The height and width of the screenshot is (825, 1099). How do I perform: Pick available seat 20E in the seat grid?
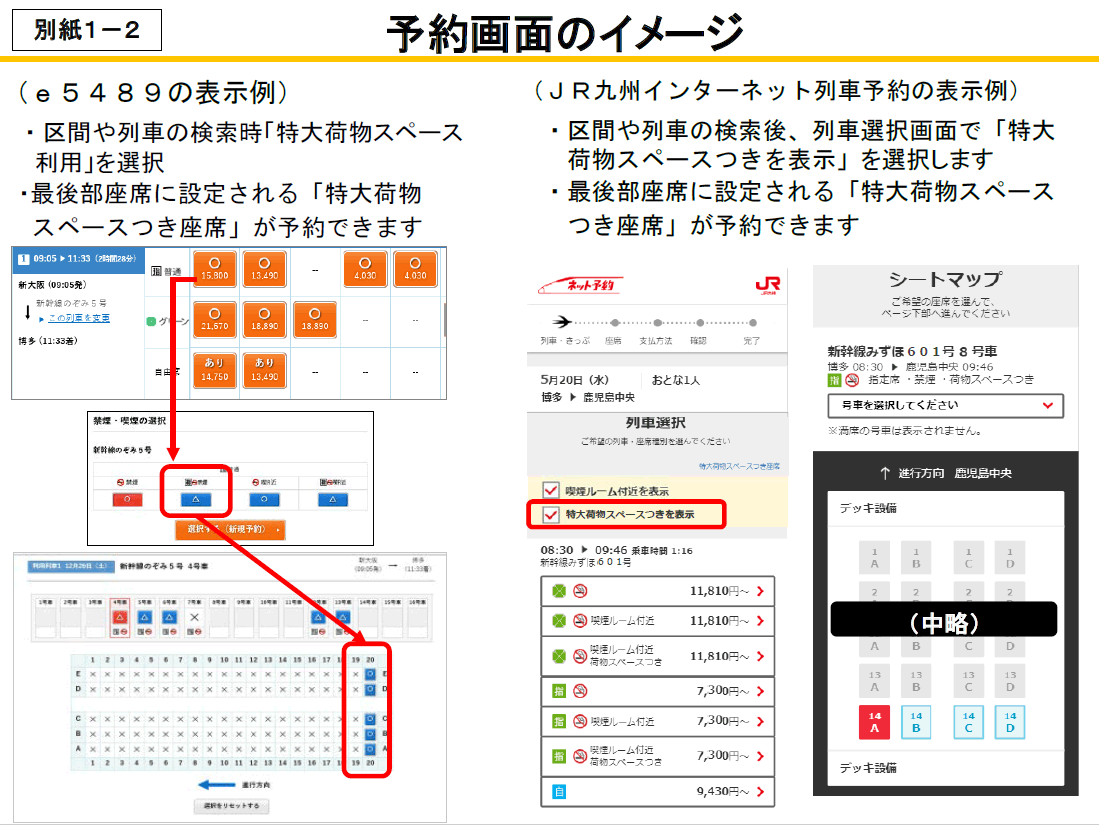click(x=370, y=674)
